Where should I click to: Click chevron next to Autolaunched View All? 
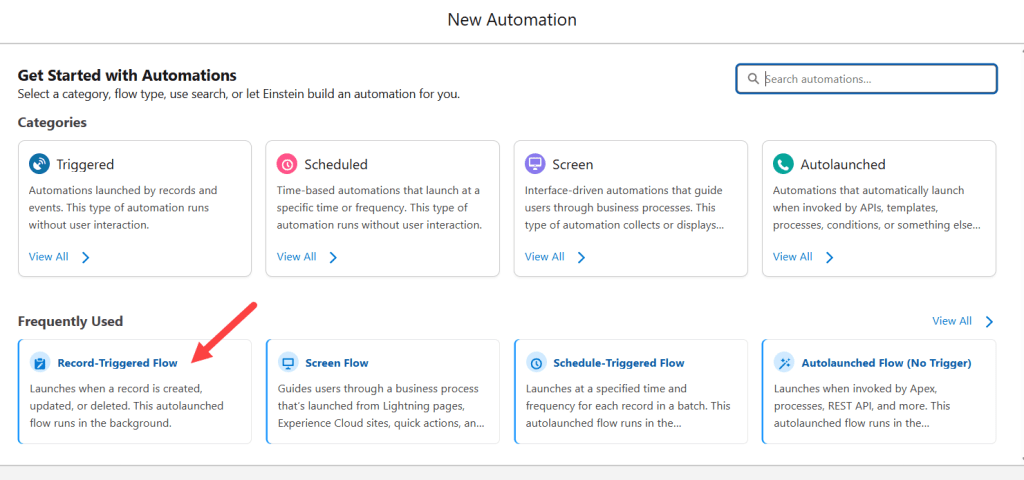[x=829, y=257]
